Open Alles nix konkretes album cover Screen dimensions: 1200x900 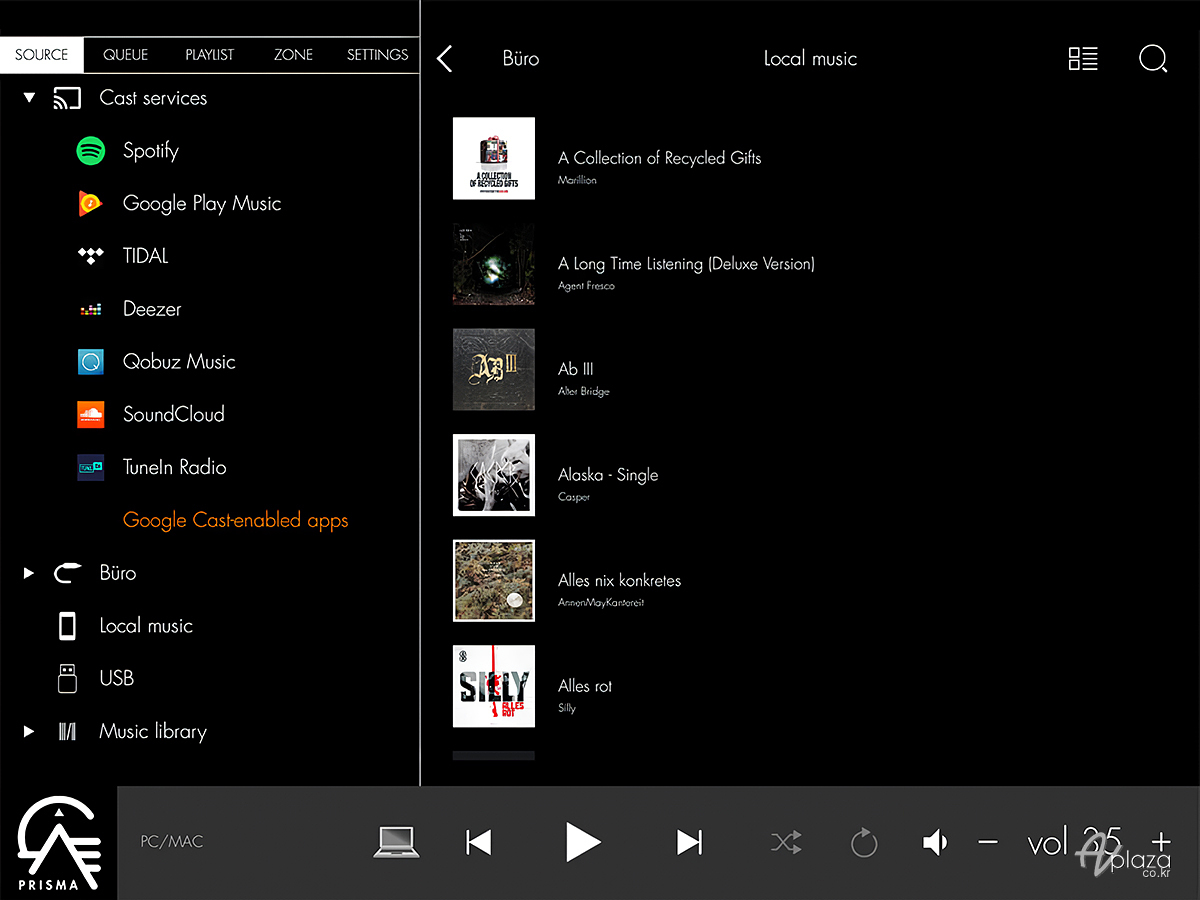pyautogui.click(x=494, y=581)
